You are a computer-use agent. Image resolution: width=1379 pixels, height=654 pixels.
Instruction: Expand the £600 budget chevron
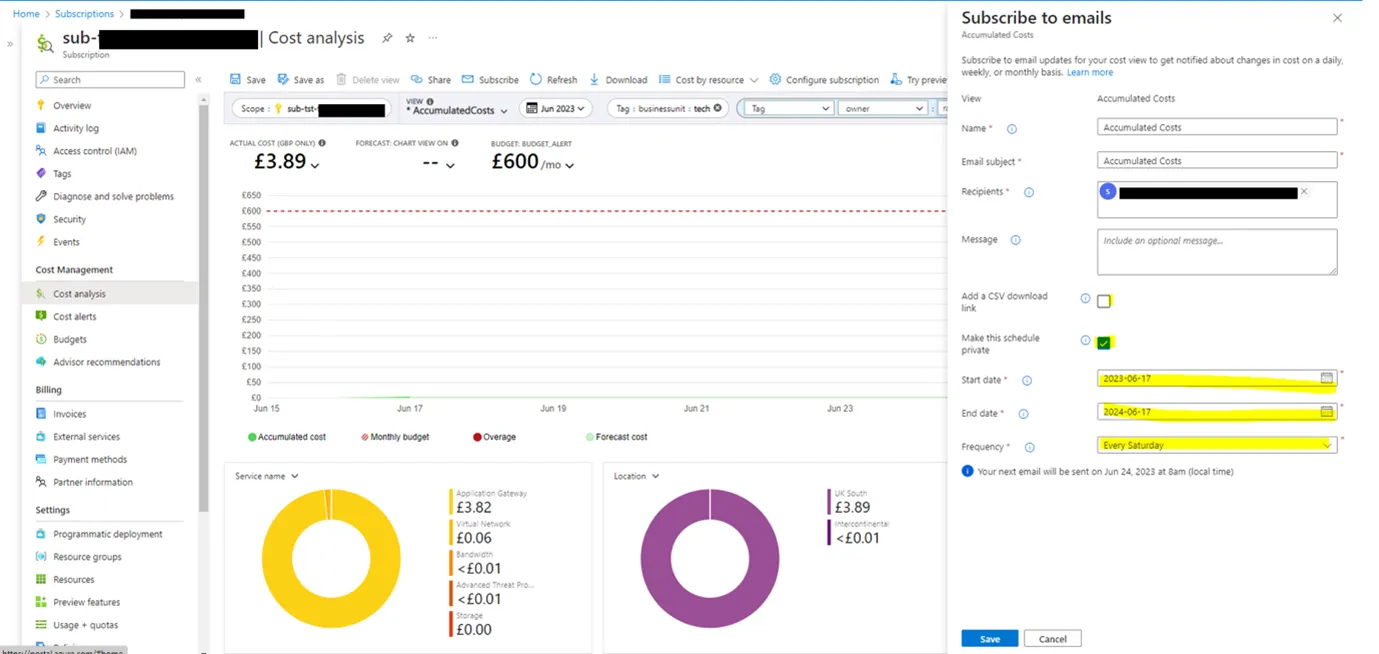pyautogui.click(x=570, y=166)
